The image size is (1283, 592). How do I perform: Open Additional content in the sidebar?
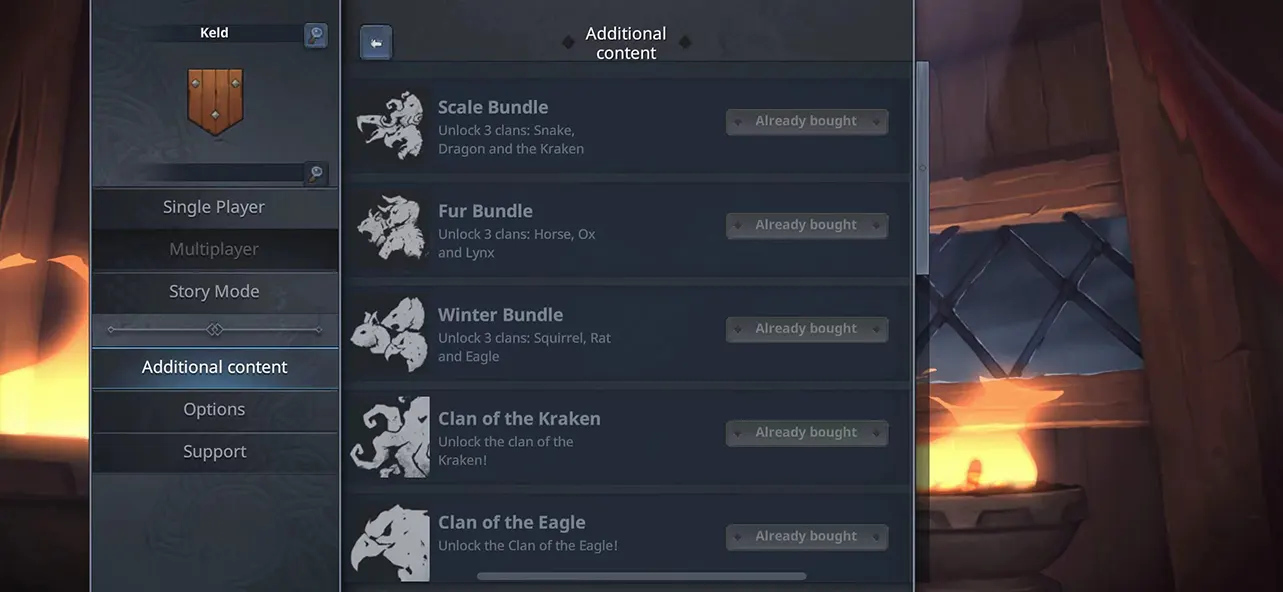[x=214, y=367]
